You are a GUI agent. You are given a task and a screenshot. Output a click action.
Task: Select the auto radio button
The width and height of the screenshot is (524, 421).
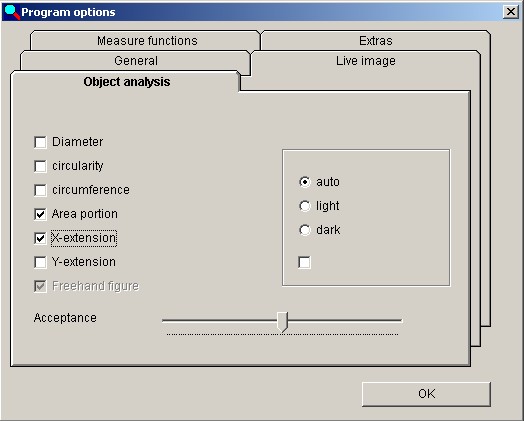(x=305, y=182)
